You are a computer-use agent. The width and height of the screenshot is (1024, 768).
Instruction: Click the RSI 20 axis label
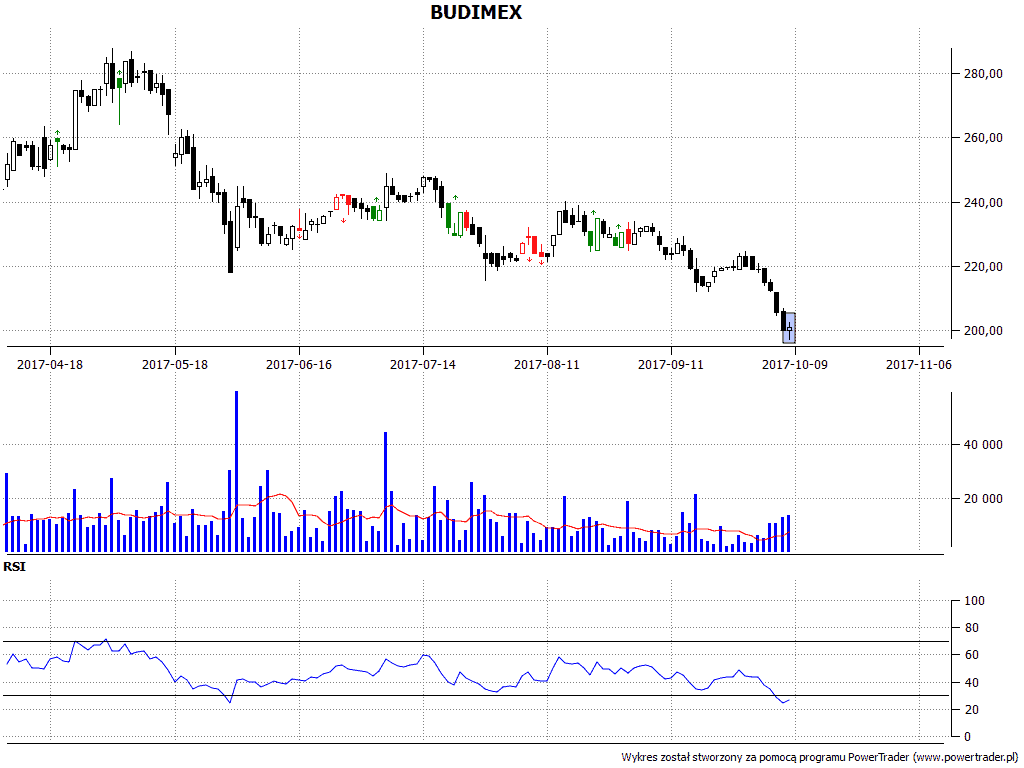[972, 710]
